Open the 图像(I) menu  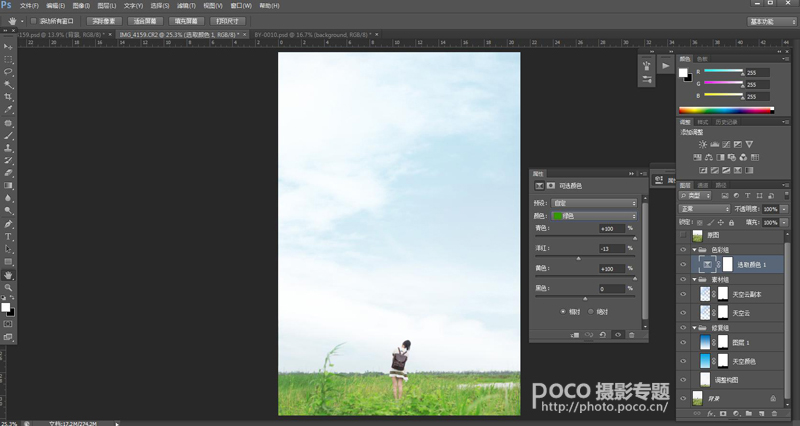[x=81, y=6]
